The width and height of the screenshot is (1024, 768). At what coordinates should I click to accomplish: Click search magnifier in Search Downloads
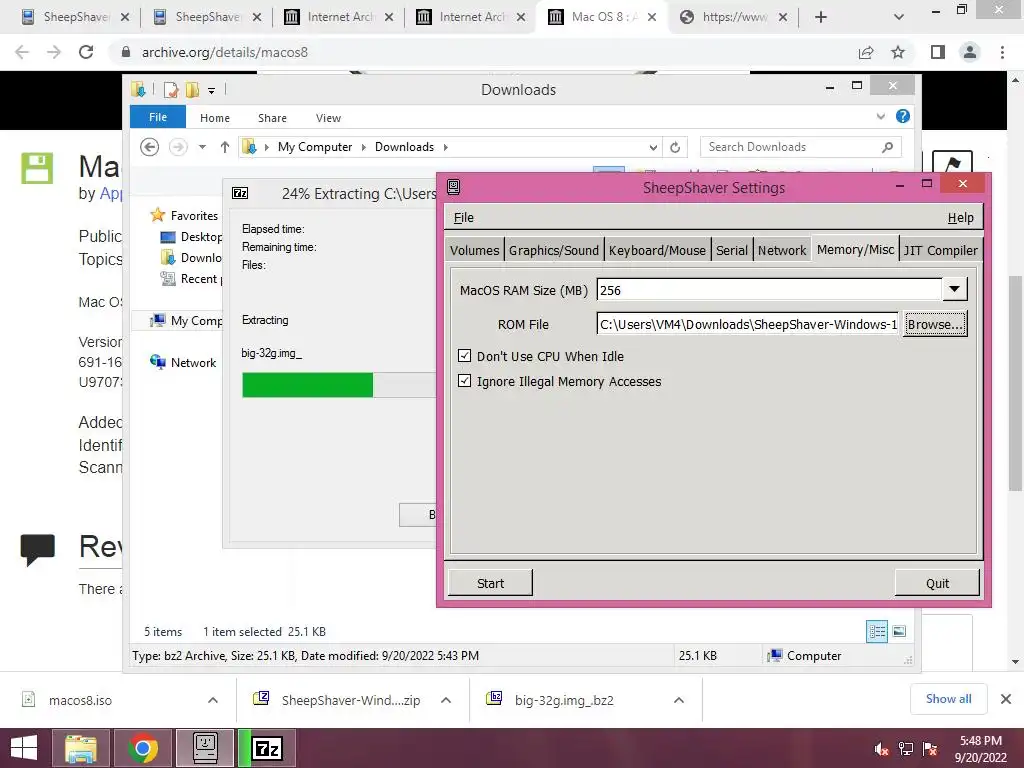tap(888, 147)
